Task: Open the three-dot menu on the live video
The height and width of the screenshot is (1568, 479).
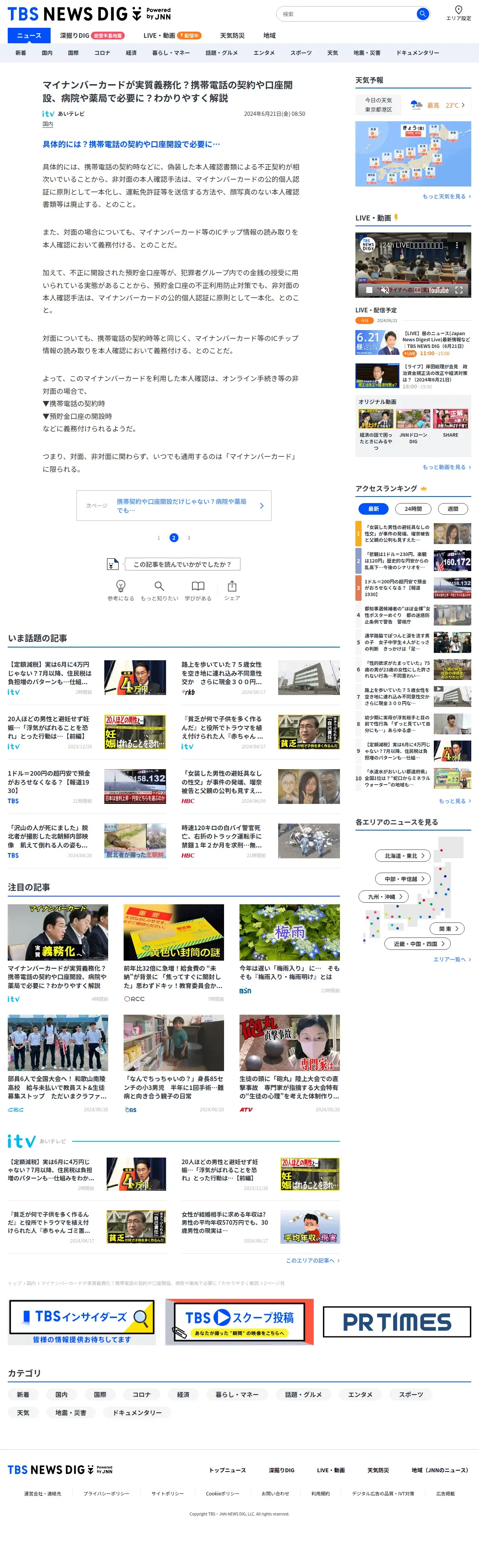Action: 457,245
